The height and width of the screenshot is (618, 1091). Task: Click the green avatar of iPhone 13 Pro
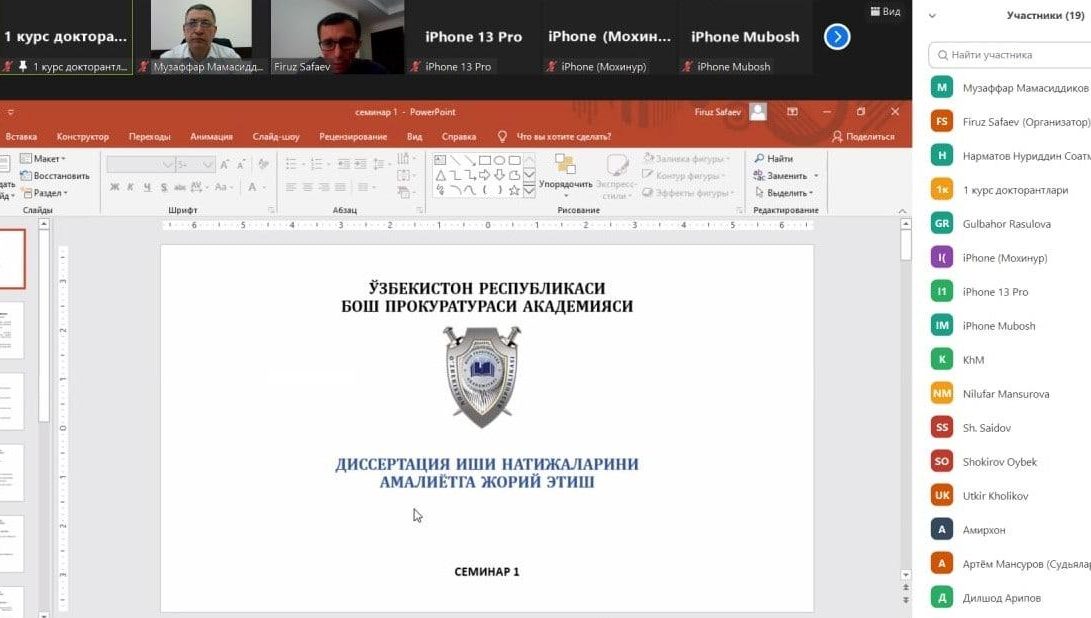[941, 292]
